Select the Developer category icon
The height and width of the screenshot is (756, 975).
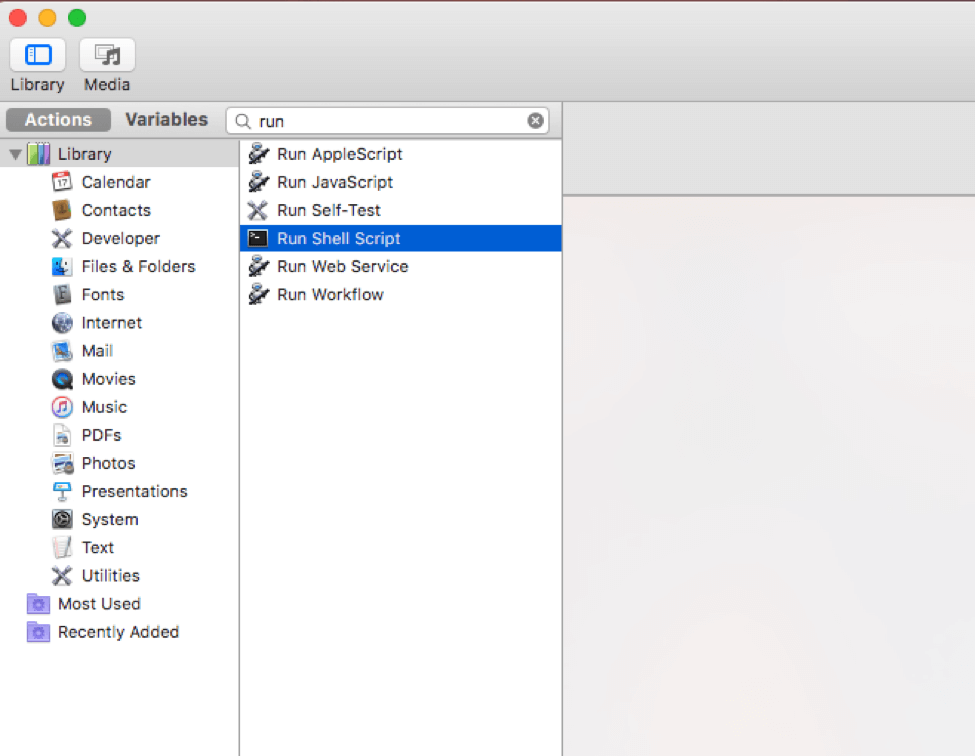click(62, 238)
